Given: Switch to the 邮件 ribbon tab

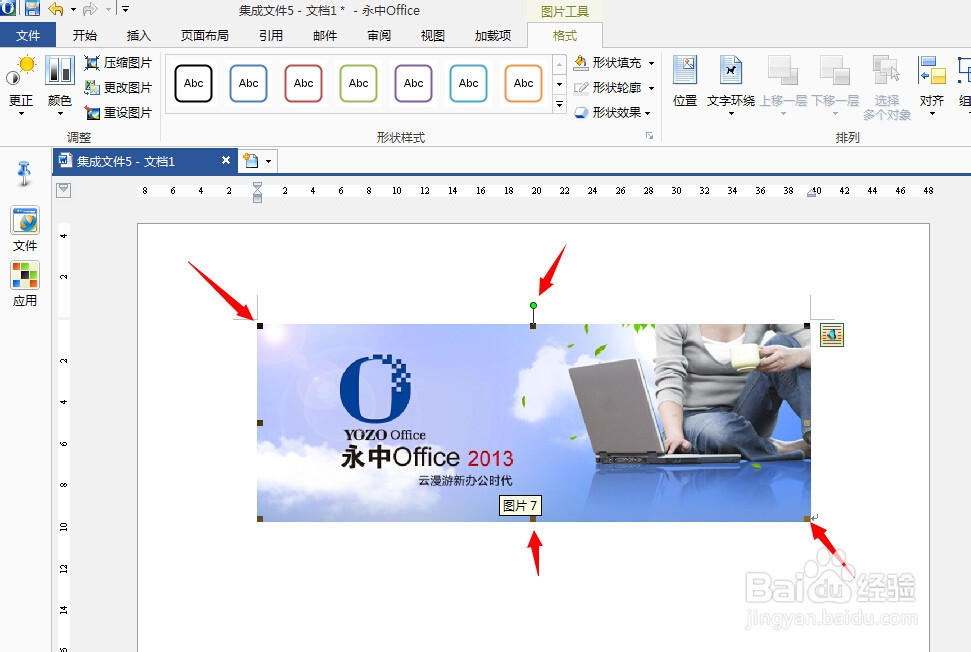Looking at the screenshot, I should (325, 35).
